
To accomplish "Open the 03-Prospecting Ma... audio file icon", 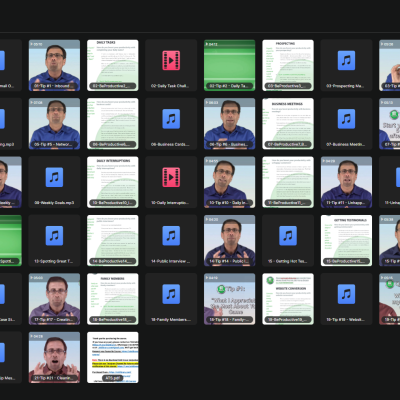I will pyautogui.click(x=346, y=60).
